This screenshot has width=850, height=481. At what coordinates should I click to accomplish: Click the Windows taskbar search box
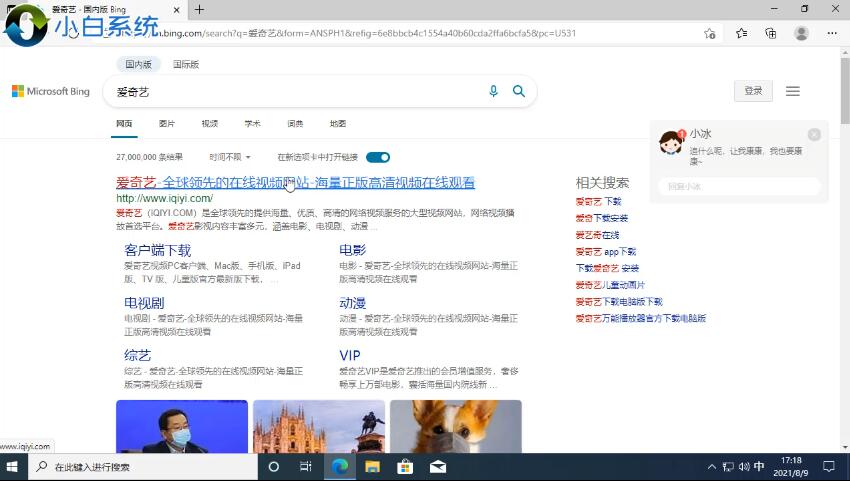142,467
